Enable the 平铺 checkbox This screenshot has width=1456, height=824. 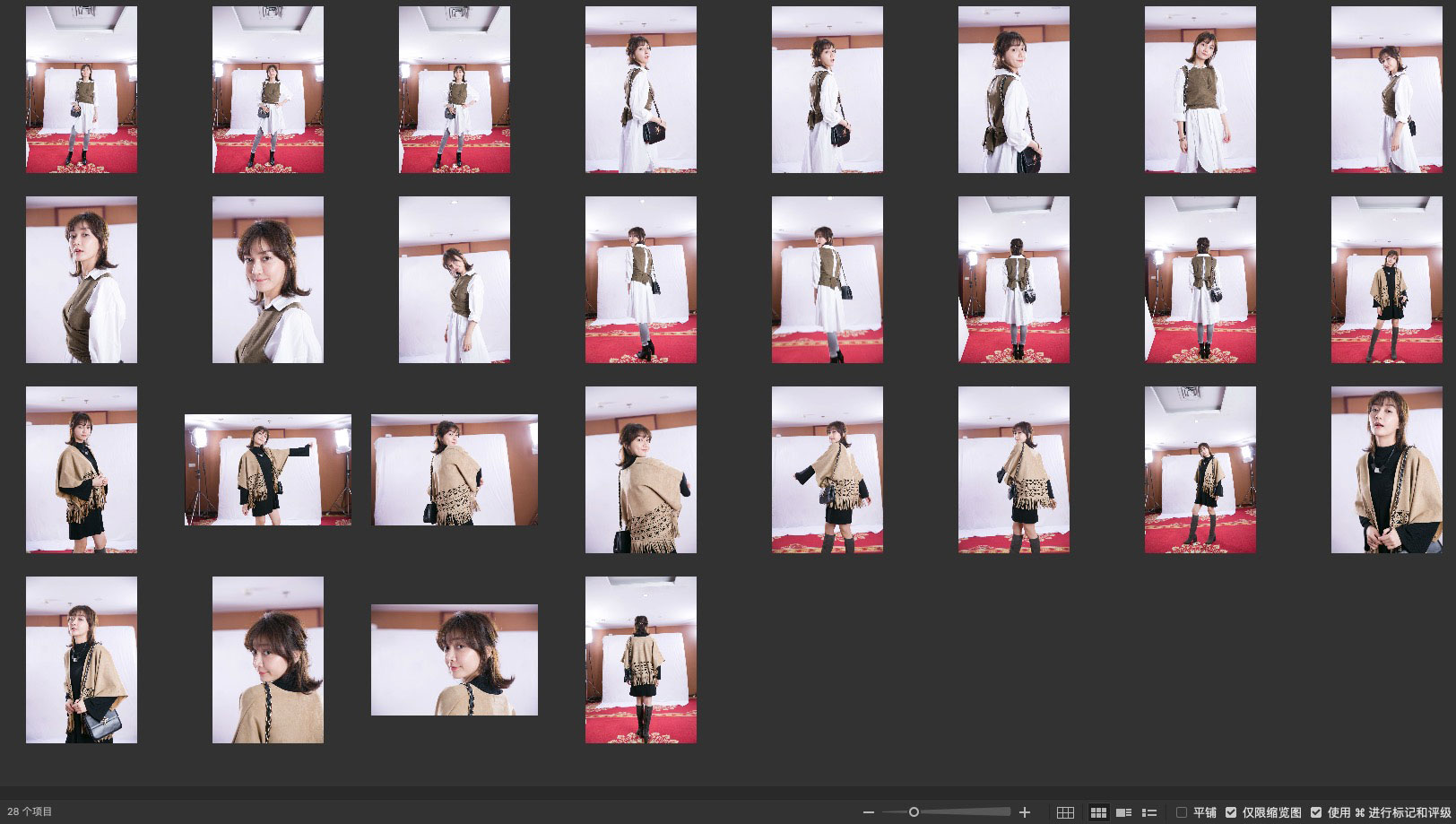click(1182, 812)
